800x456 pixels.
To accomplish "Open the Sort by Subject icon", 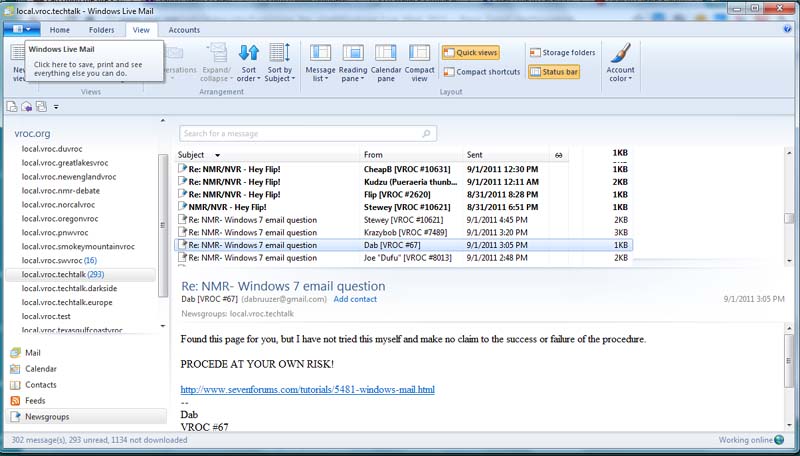I will (280, 53).
